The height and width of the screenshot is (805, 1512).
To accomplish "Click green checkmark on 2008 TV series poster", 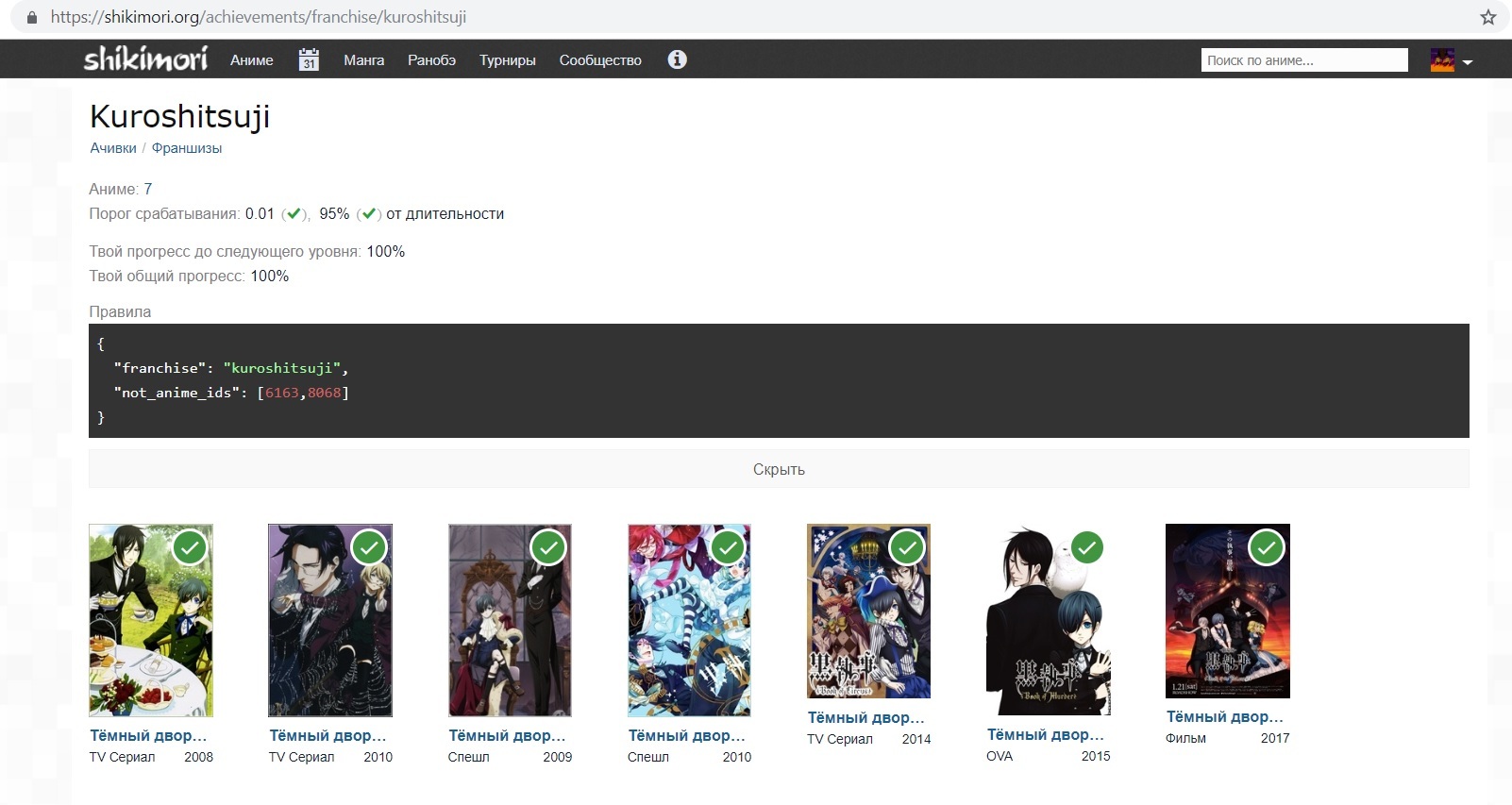I will [x=190, y=547].
